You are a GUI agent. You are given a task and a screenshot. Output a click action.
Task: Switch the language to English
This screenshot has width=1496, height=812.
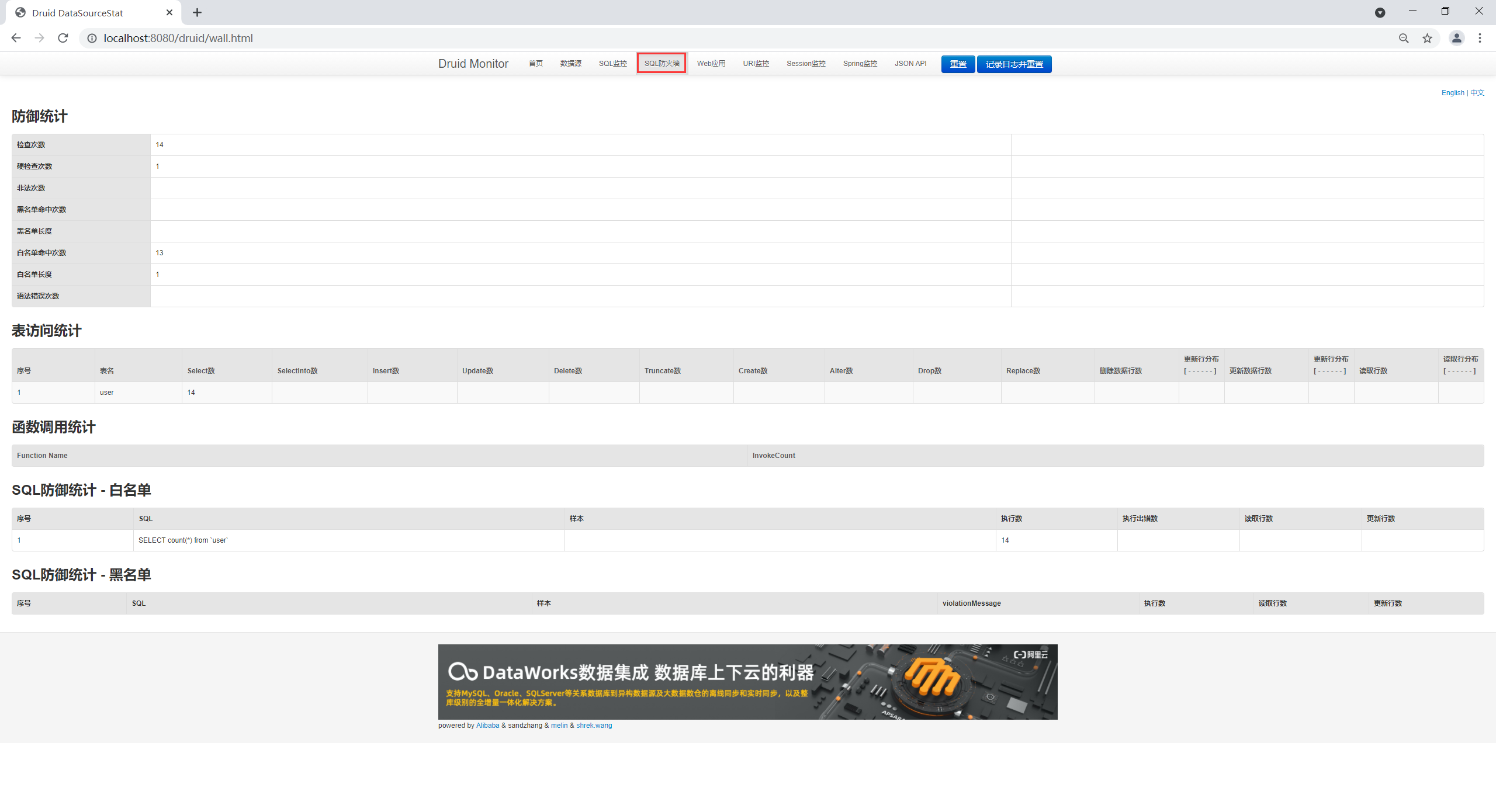[x=1453, y=93]
